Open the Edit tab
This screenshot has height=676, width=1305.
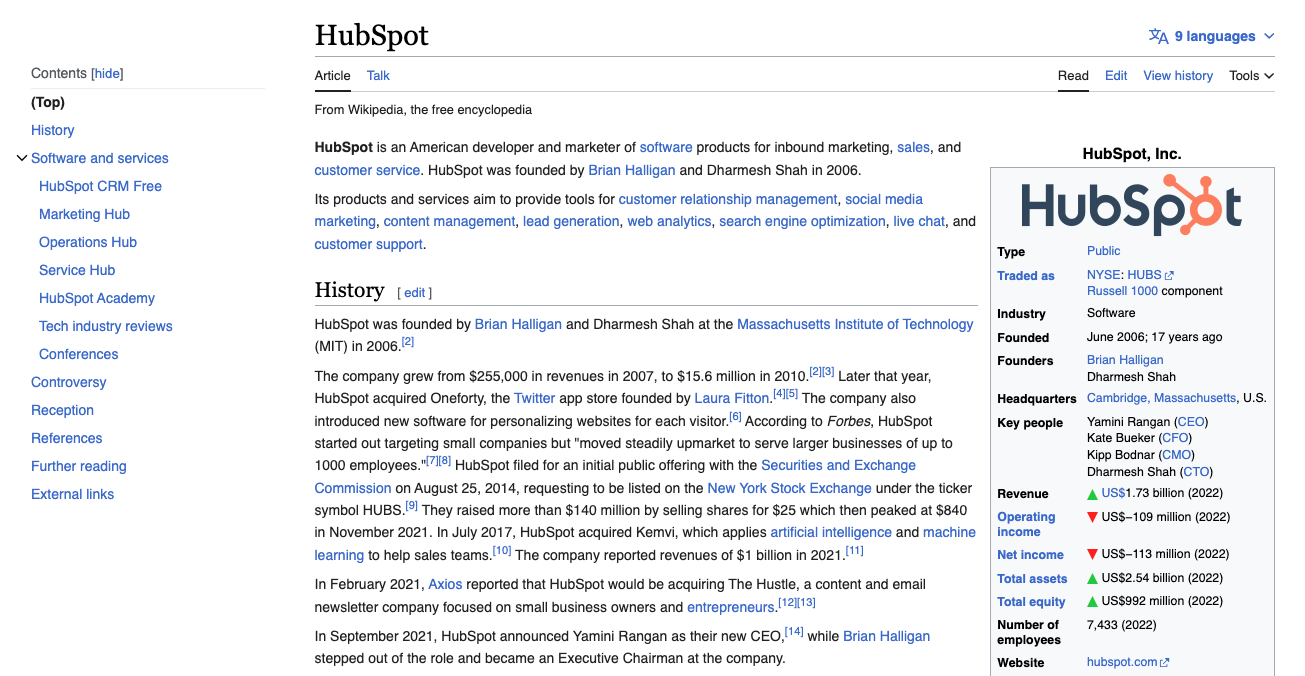1116,75
